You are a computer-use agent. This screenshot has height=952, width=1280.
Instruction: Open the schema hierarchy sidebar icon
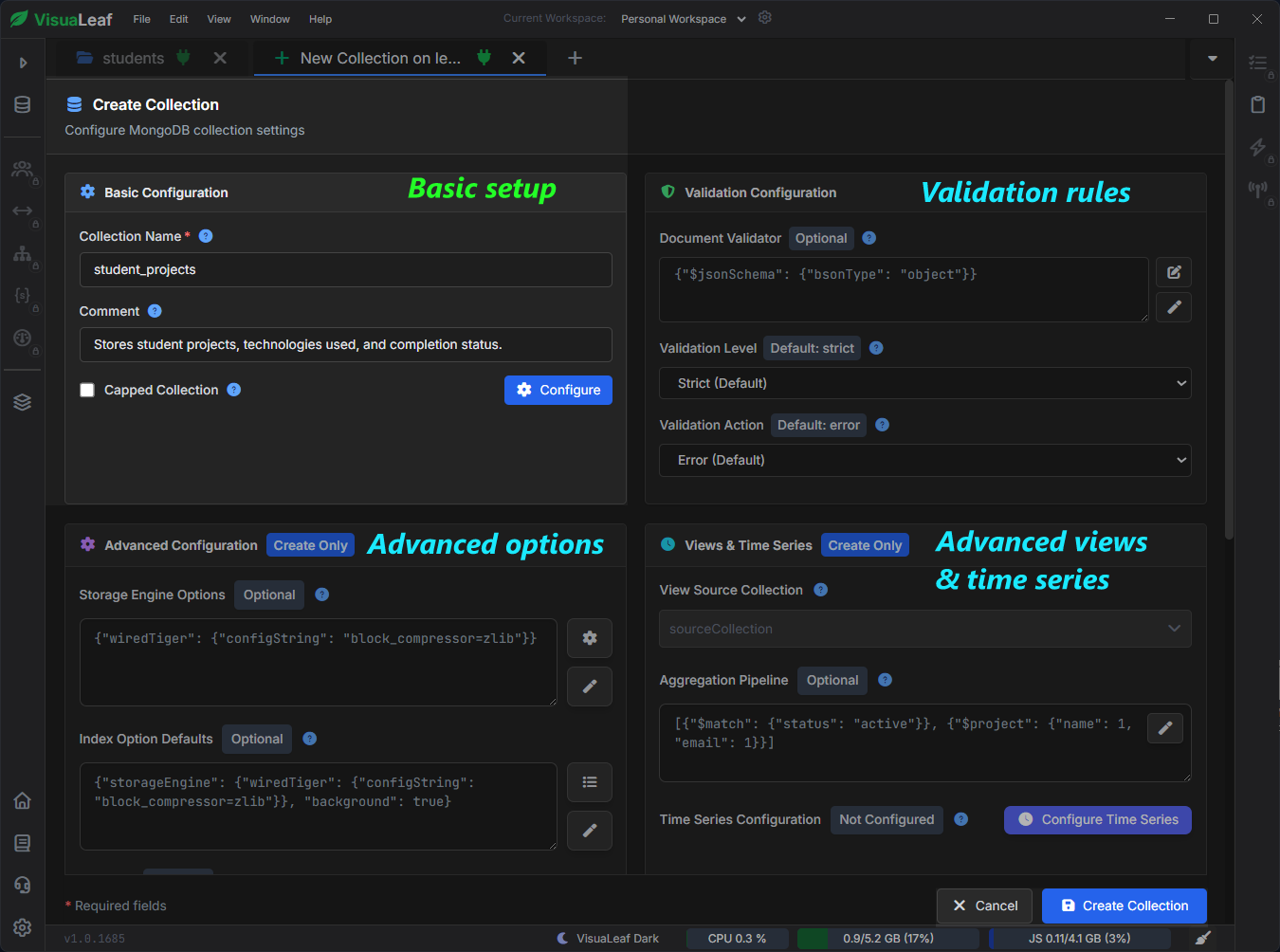click(x=23, y=254)
